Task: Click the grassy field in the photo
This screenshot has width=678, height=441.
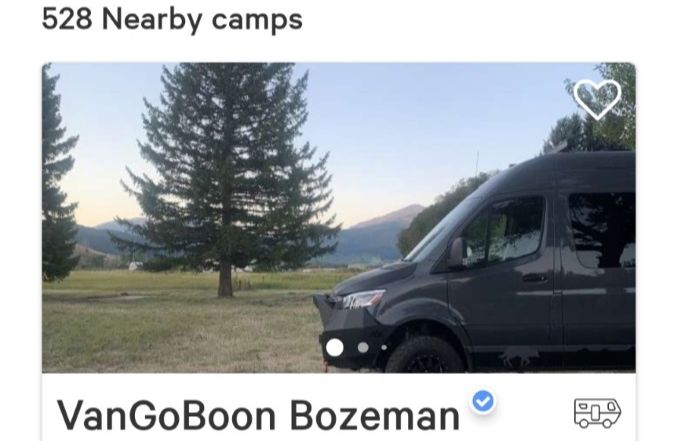Action: (182, 320)
